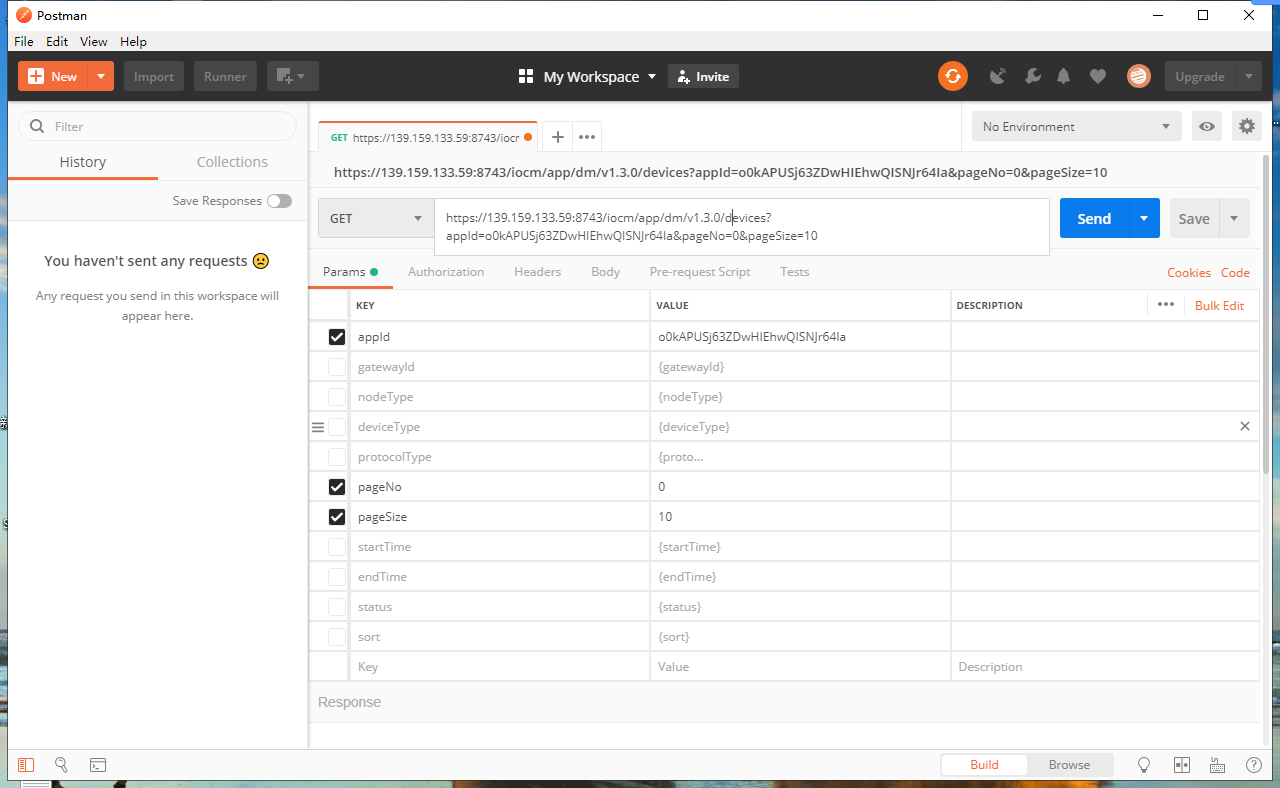Click the Send button
This screenshot has height=788, width=1280.
click(1094, 218)
